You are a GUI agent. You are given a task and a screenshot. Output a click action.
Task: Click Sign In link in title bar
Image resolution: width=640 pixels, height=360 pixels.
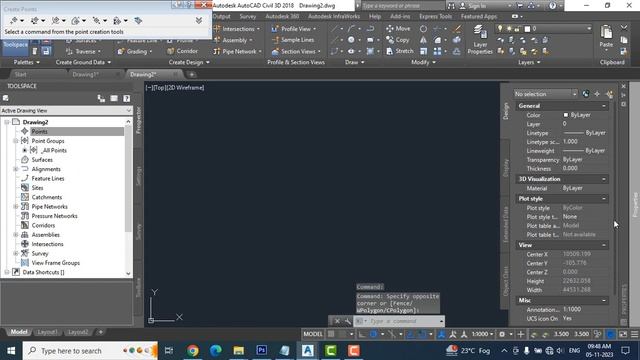[477, 6]
